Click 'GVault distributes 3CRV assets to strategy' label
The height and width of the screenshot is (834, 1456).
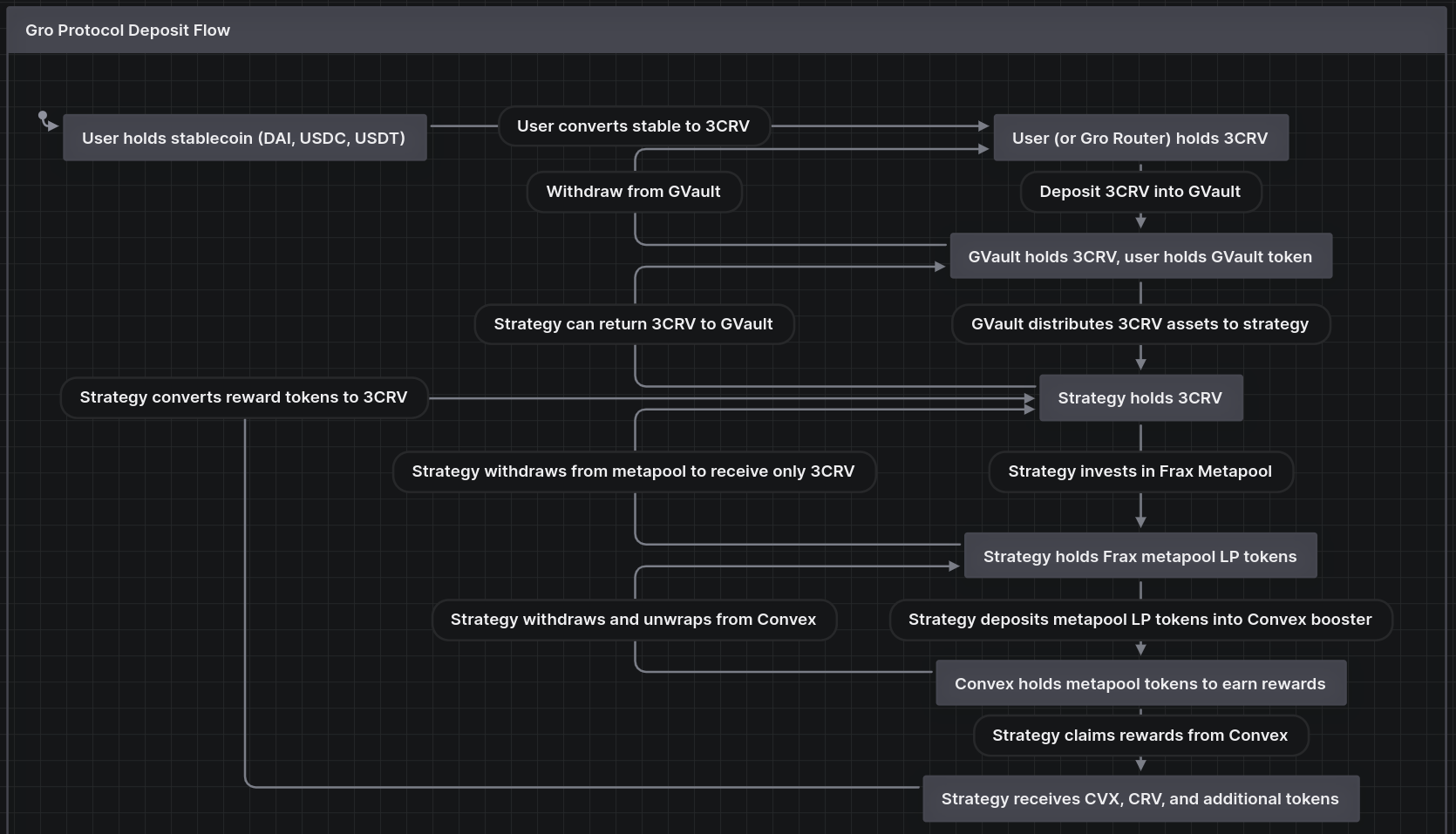tap(1140, 324)
